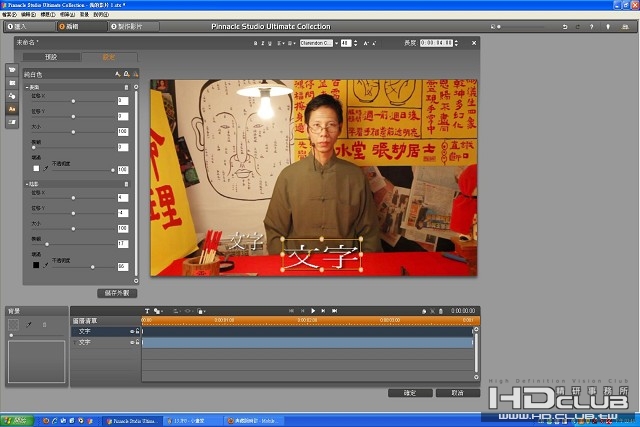The image size is (640, 427).
Task: Collapse the 表面 face section
Action: (27, 87)
